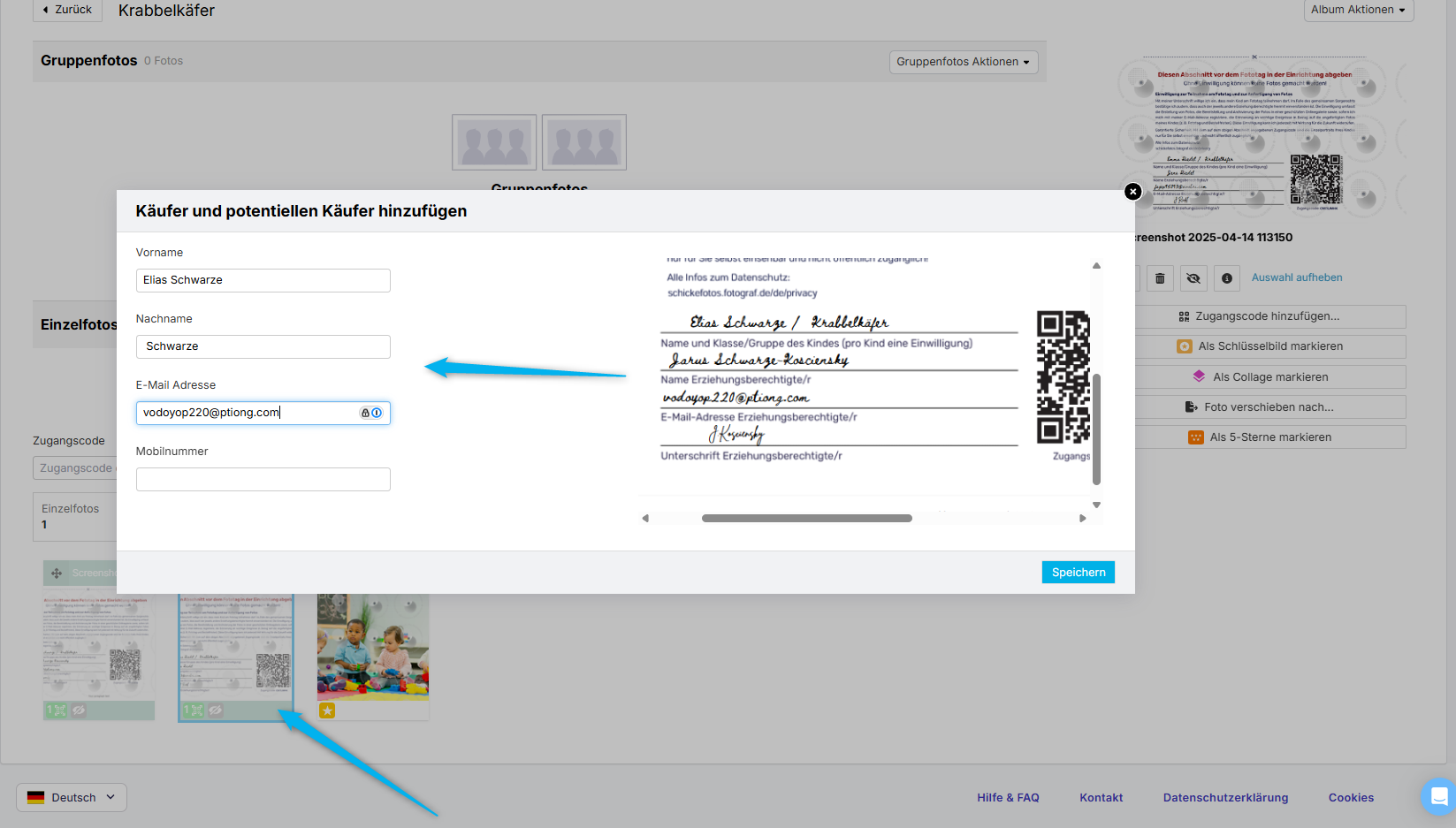The width and height of the screenshot is (1456, 828).
Task: Click QR code badge on selected thumbnail
Action: coord(193,710)
